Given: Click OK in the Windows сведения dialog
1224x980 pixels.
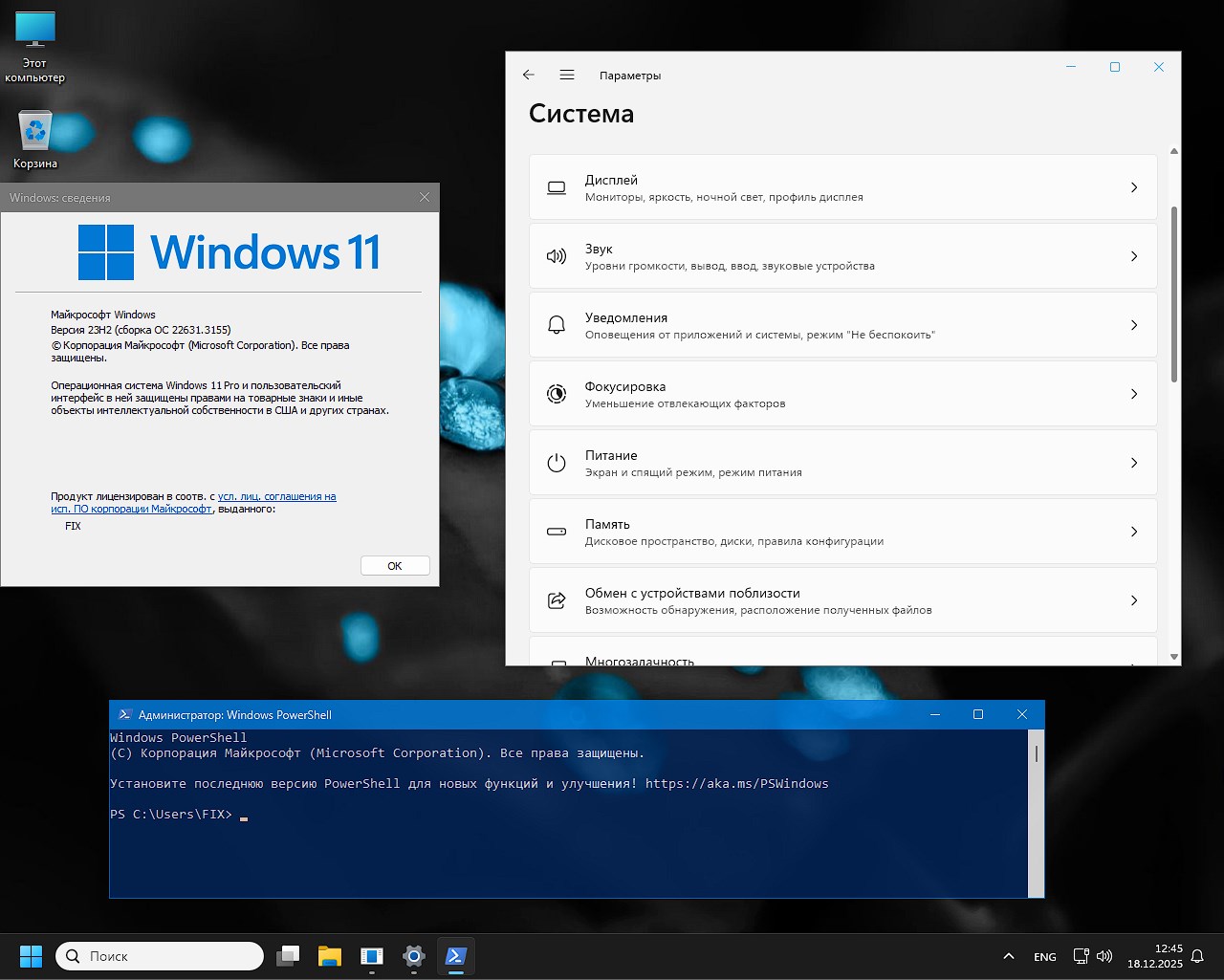Looking at the screenshot, I should pyautogui.click(x=394, y=565).
